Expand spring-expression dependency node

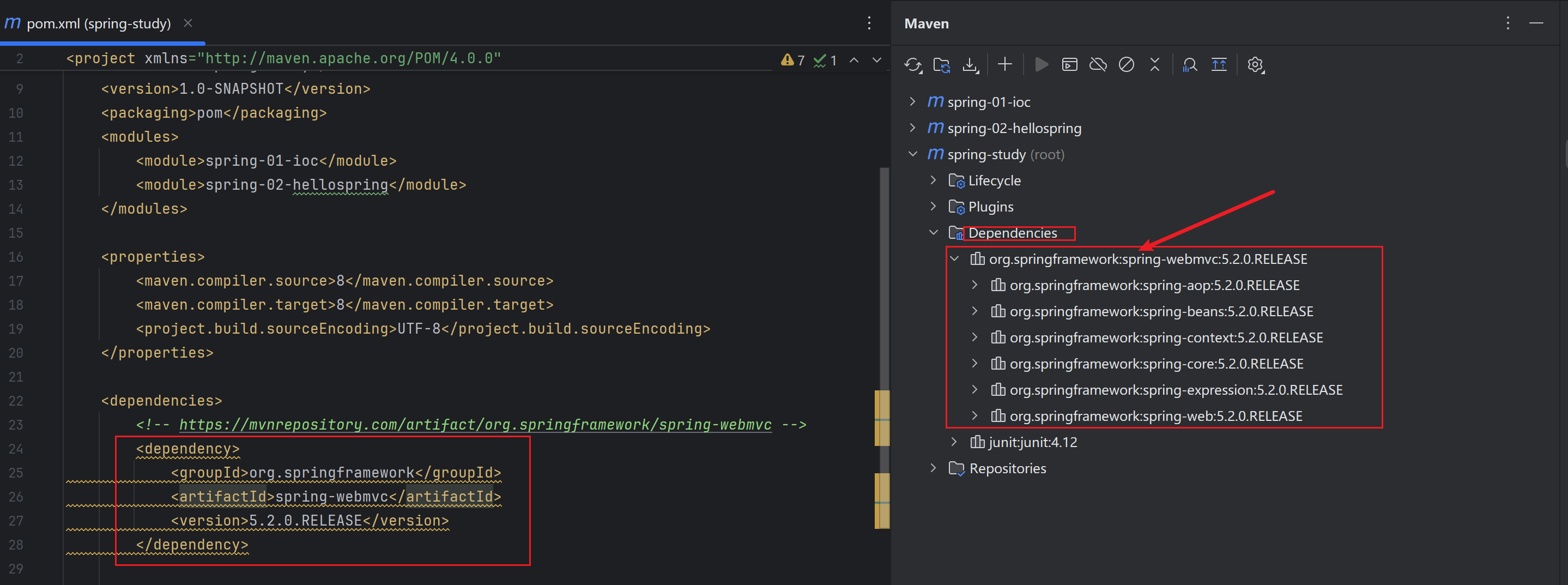tap(975, 390)
